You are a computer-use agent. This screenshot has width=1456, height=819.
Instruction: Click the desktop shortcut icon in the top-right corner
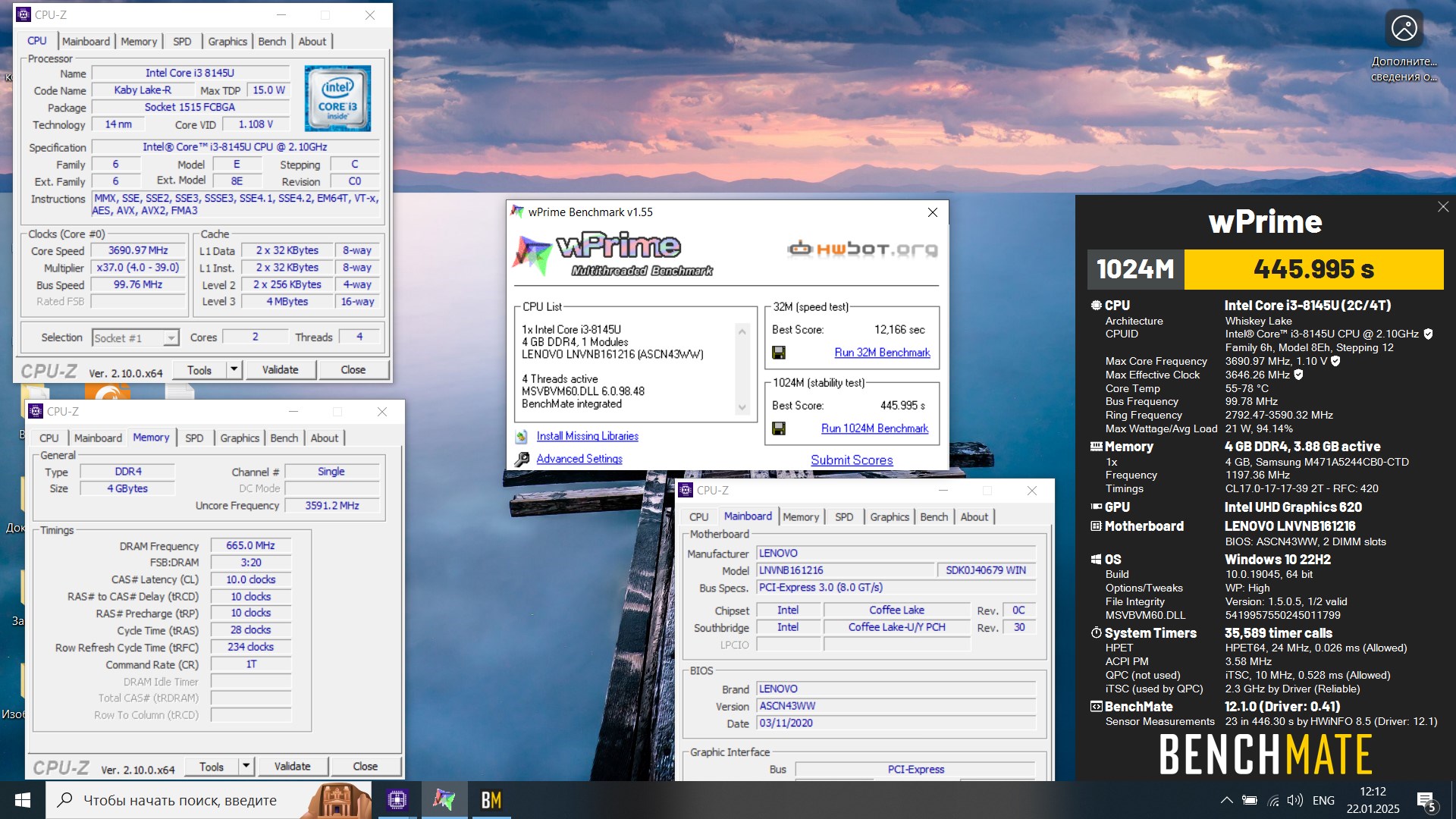pyautogui.click(x=1404, y=29)
